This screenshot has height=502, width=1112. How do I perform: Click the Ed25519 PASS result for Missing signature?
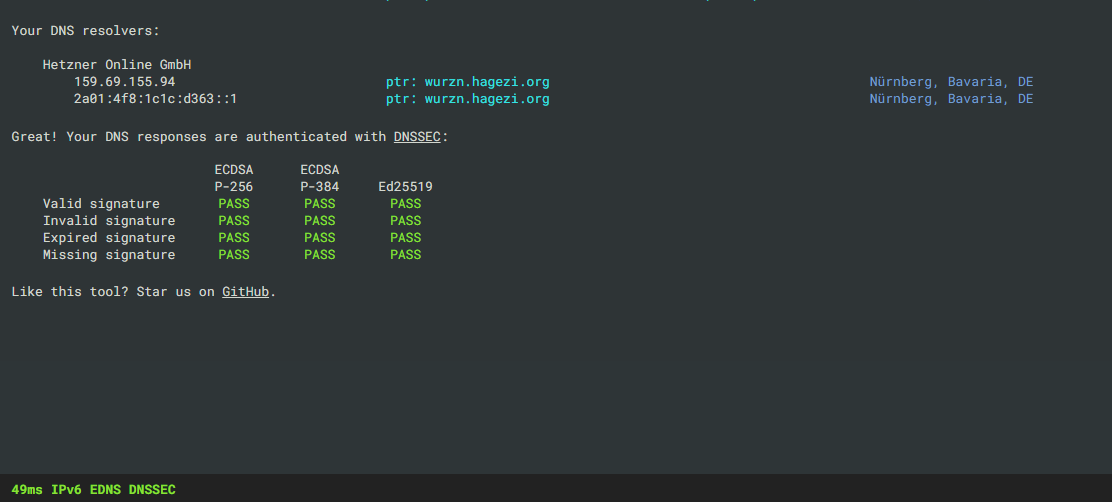pos(405,255)
